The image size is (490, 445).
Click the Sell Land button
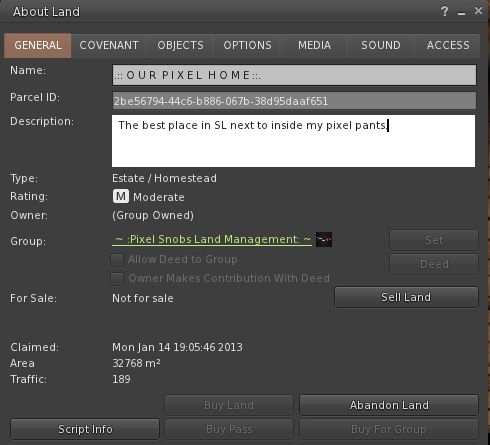(x=406, y=297)
